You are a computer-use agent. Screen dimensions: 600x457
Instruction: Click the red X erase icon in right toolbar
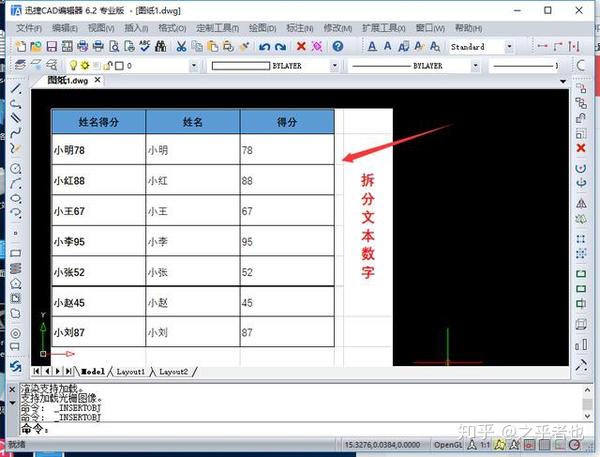pyautogui.click(x=581, y=148)
